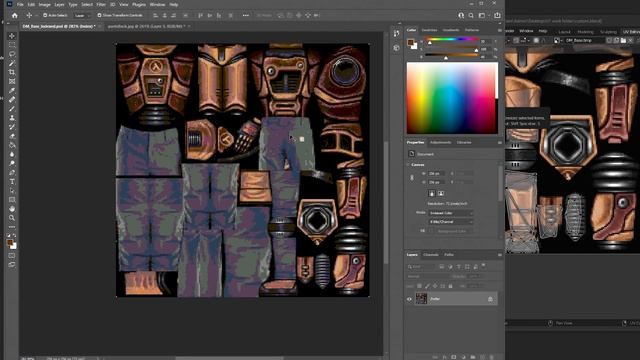The height and width of the screenshot is (360, 640).
Task: Open the Plugins menu
Action: (x=139, y=4)
